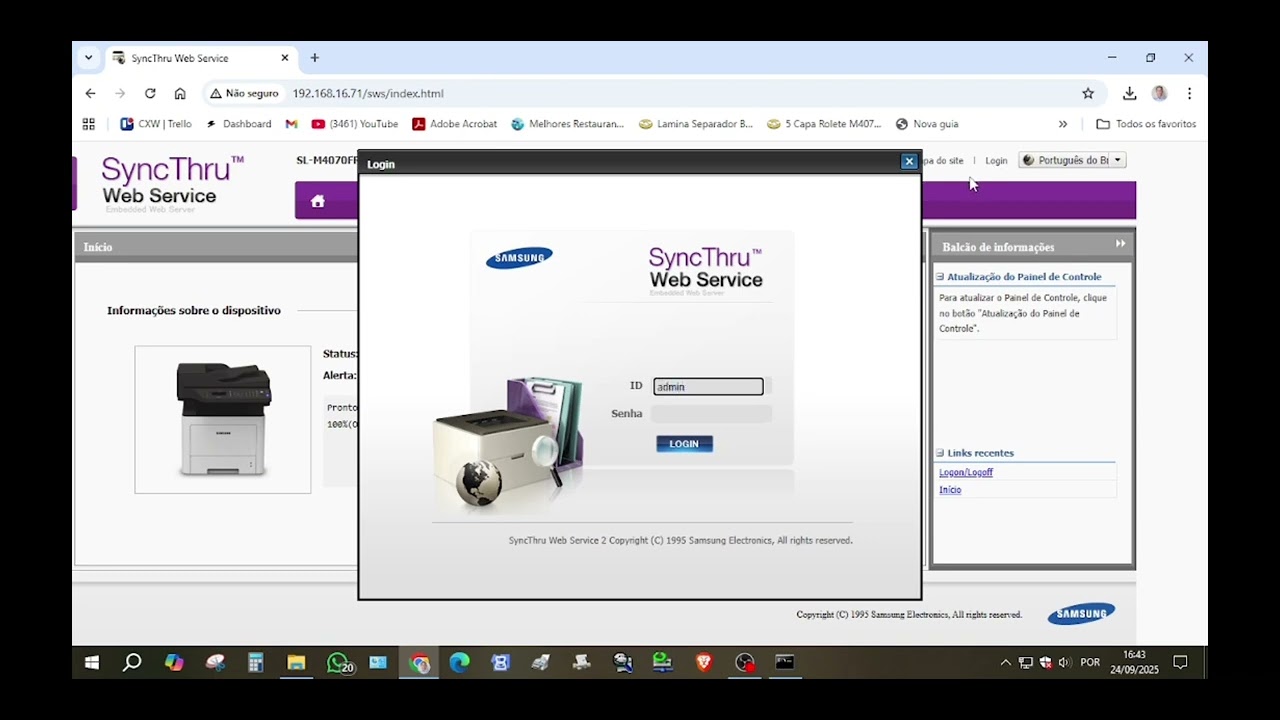The image size is (1280, 720).
Task: Click the Login link in page header
Action: (996, 160)
